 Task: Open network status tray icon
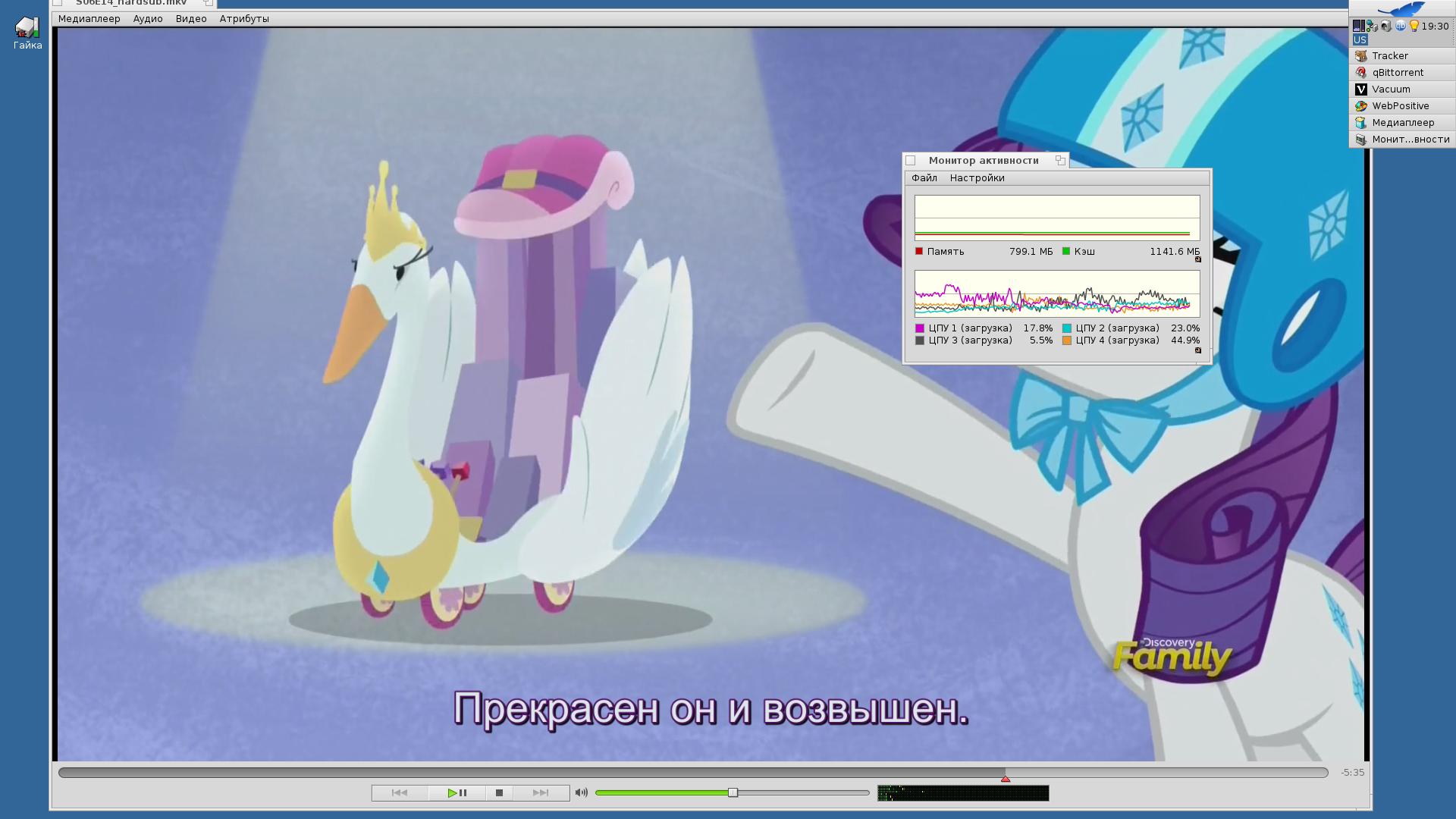pyautogui.click(x=1372, y=26)
